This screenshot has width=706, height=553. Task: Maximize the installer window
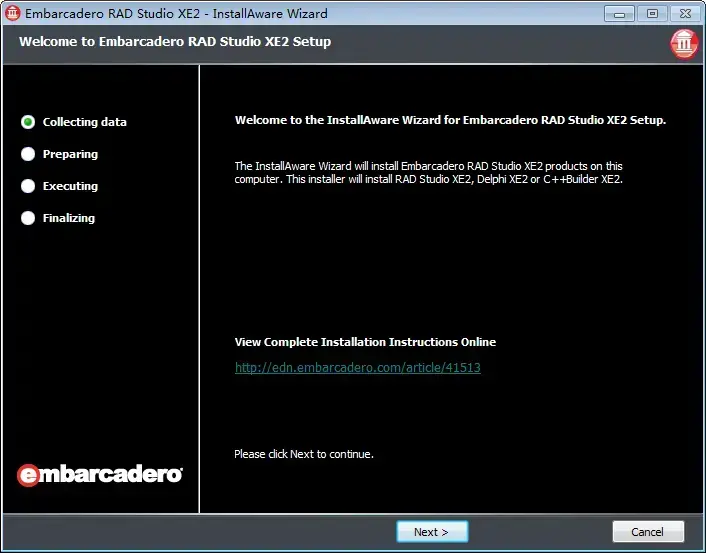(652, 14)
